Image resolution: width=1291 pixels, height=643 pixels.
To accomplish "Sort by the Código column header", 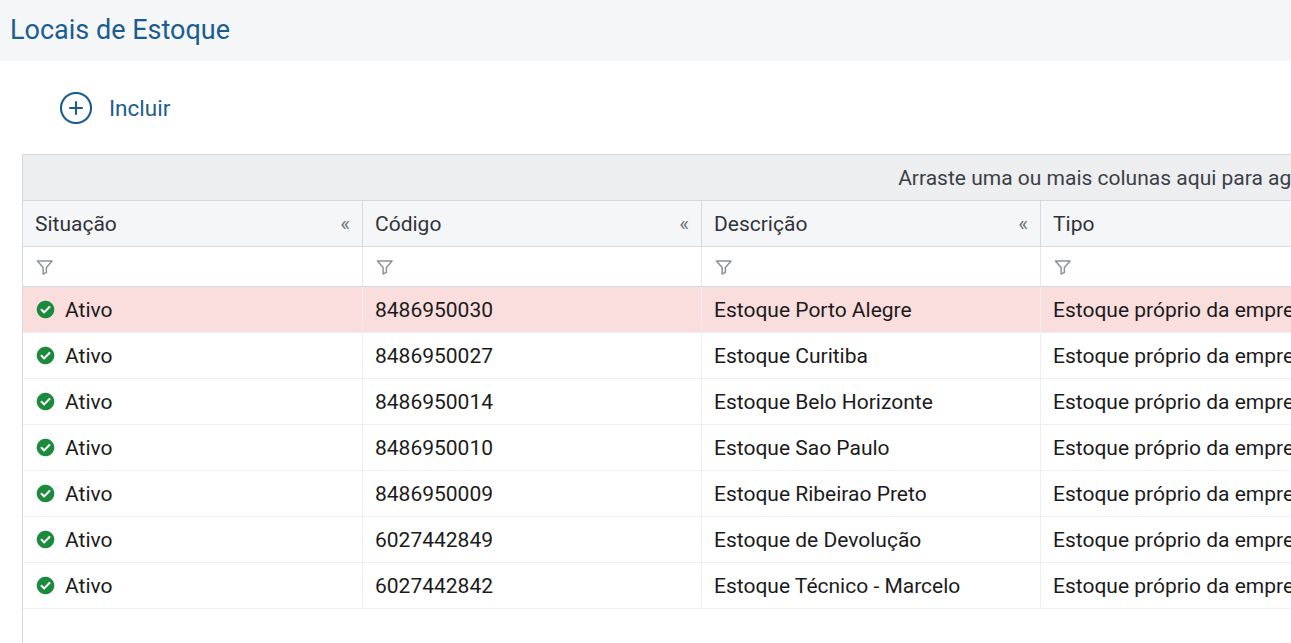I will (408, 224).
